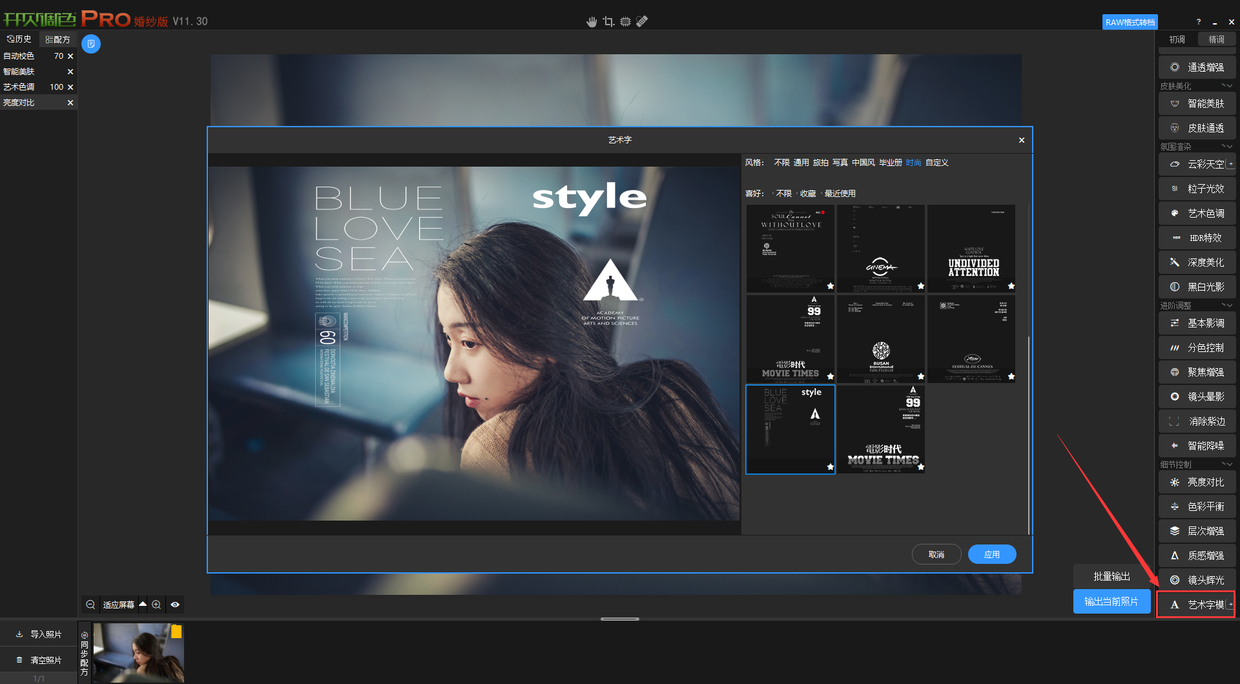Click 输出当前照片 export button
Viewport: 1240px width, 684px height.
(1111, 601)
